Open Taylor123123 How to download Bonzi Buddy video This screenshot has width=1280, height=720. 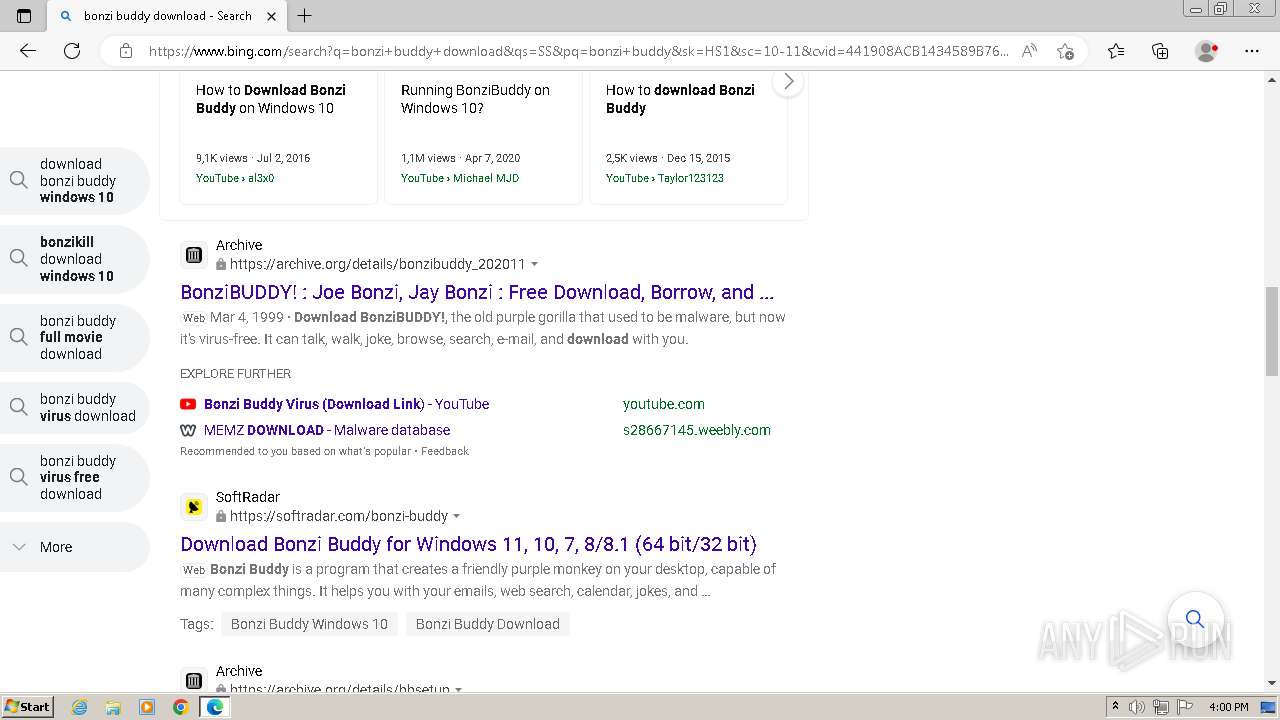click(x=680, y=99)
